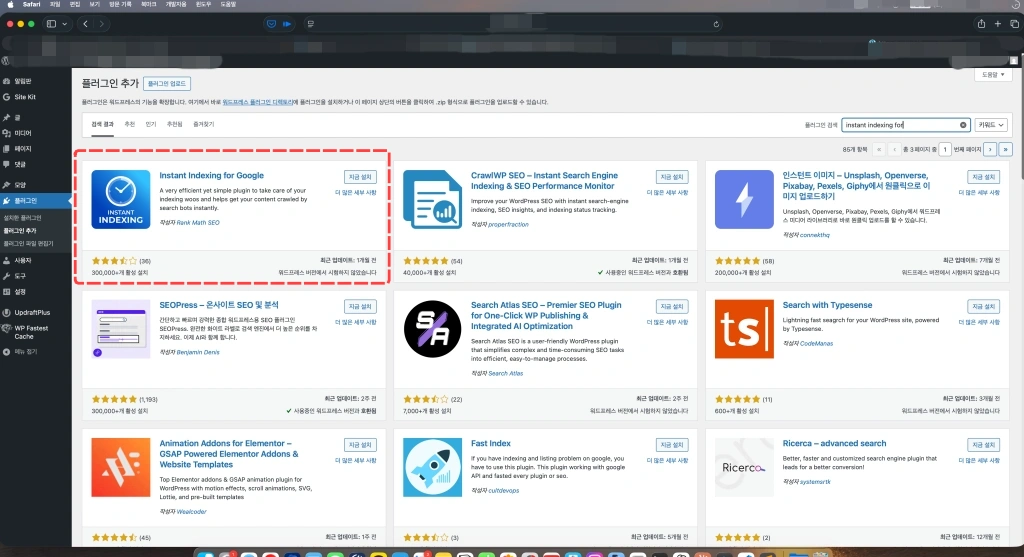Viewport: 1024px width, 557px height.
Task: Go to the next results page
Action: coord(989,149)
